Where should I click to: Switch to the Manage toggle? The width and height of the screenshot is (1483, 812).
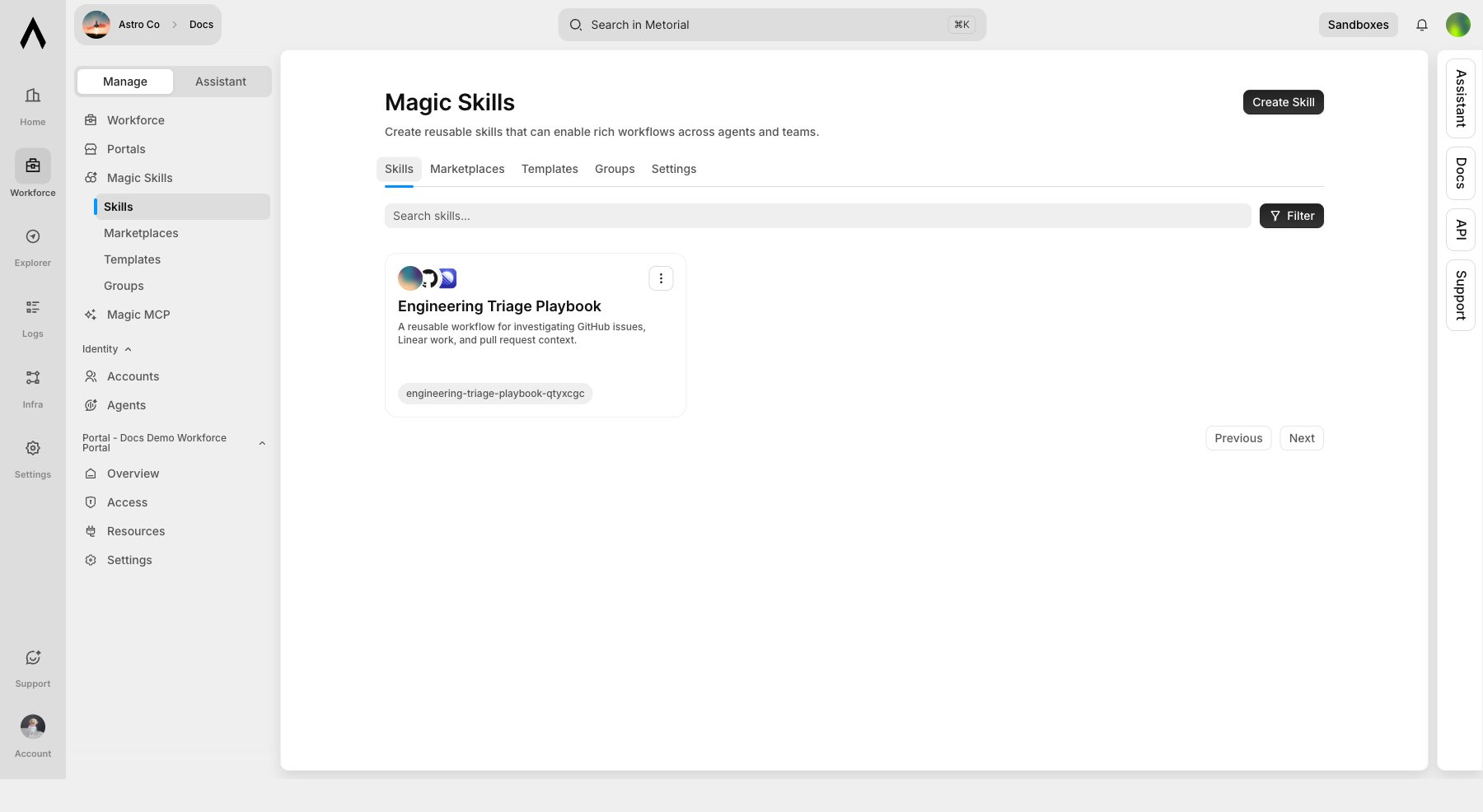(x=125, y=82)
